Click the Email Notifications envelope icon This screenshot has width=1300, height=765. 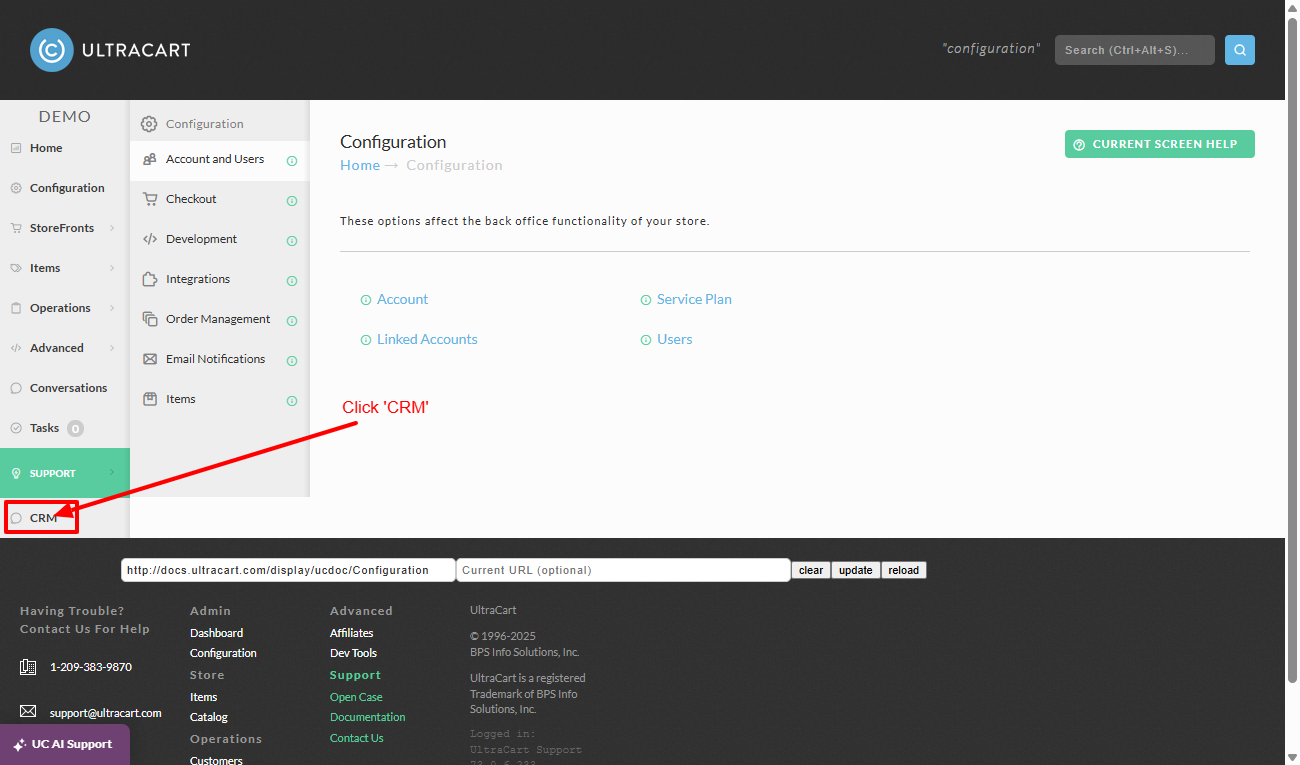tap(150, 359)
